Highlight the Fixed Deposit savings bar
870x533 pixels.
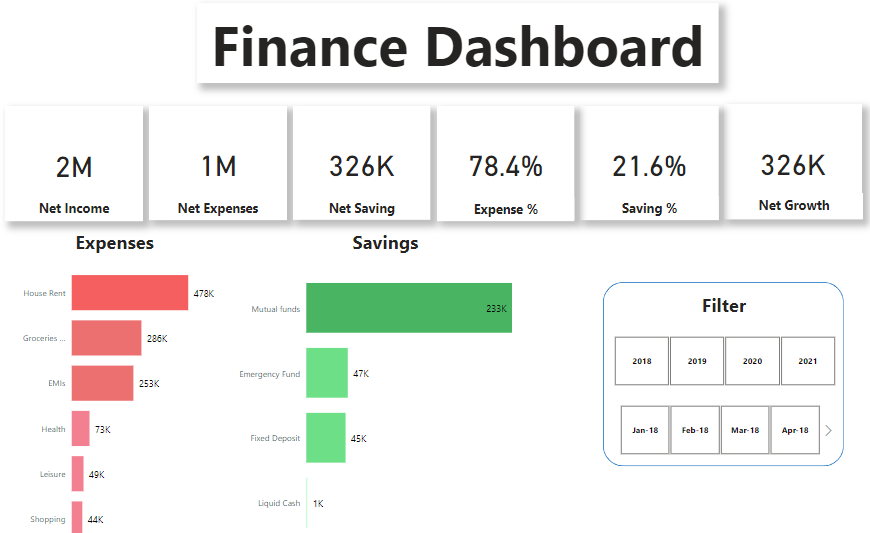(326, 438)
